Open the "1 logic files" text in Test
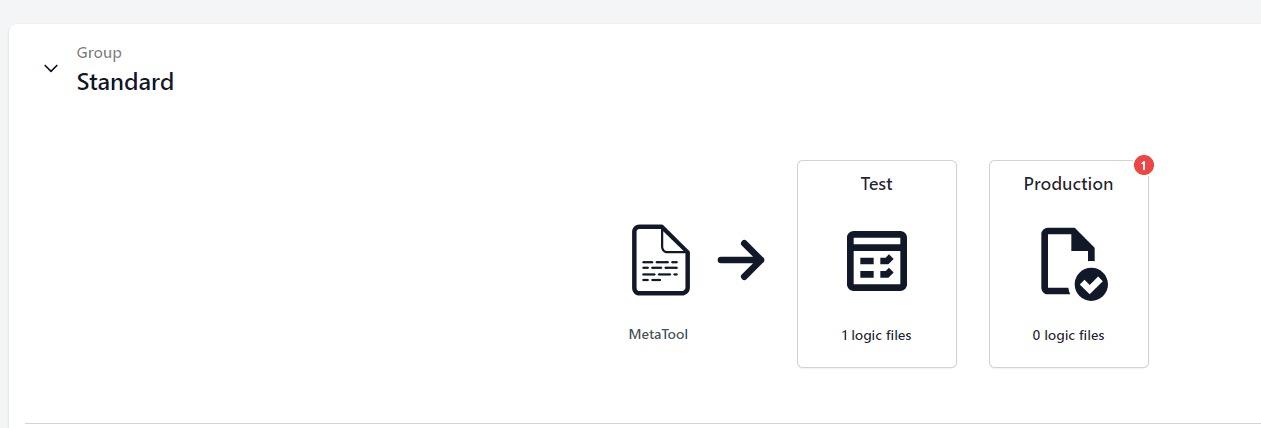The image size is (1261, 428). (x=876, y=335)
